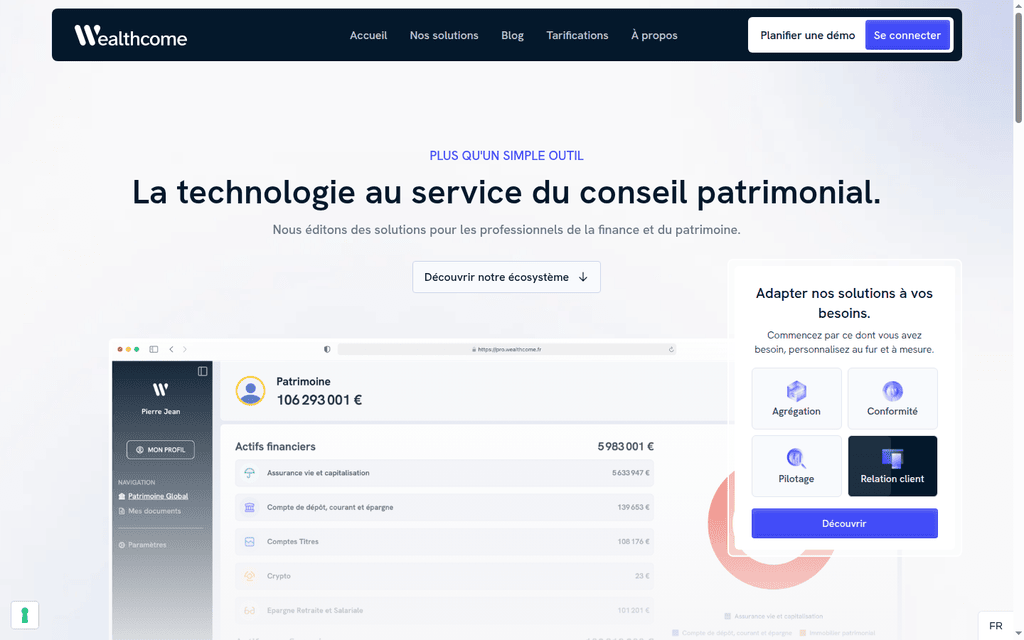Click the Patrimoine Global home icon

121,496
